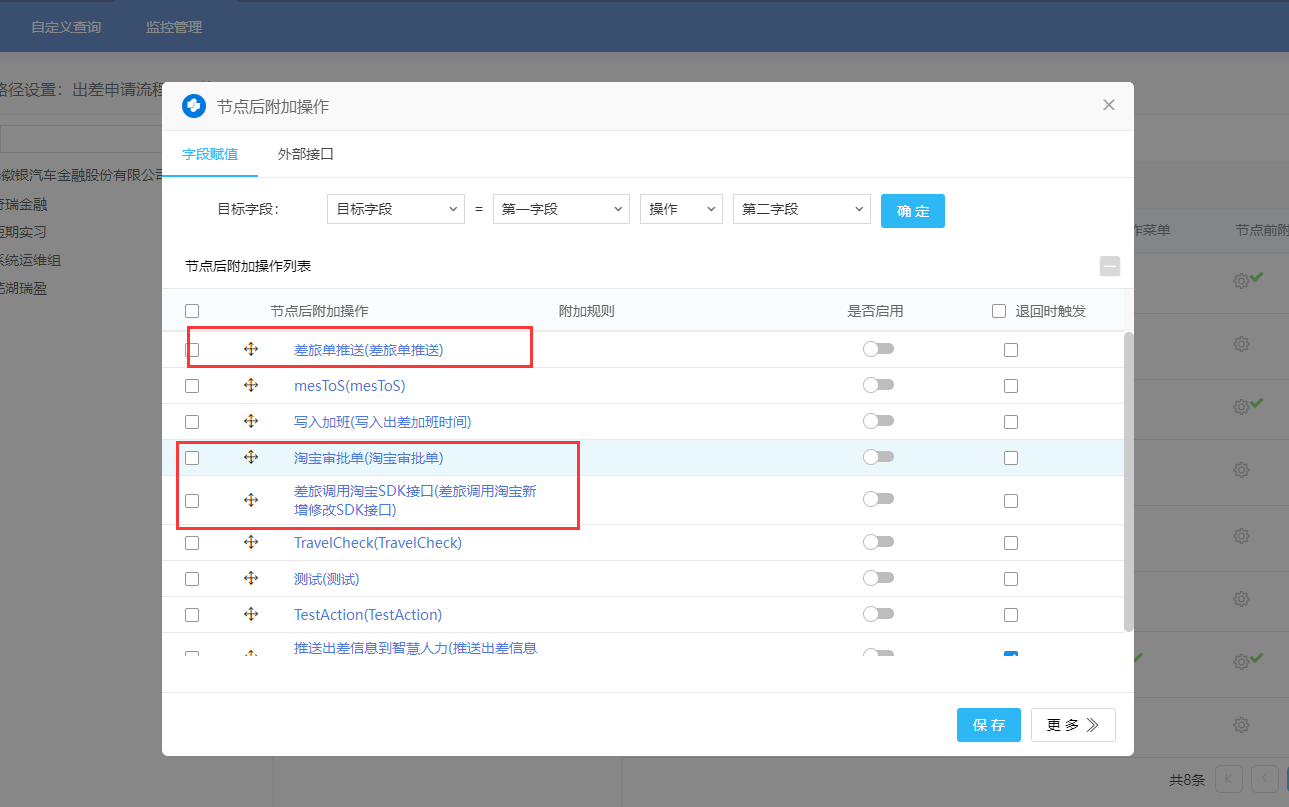Screen dimensions: 1289x807
Task: Enable the 是否启用 switch for 差旅单推送
Action: (x=878, y=349)
